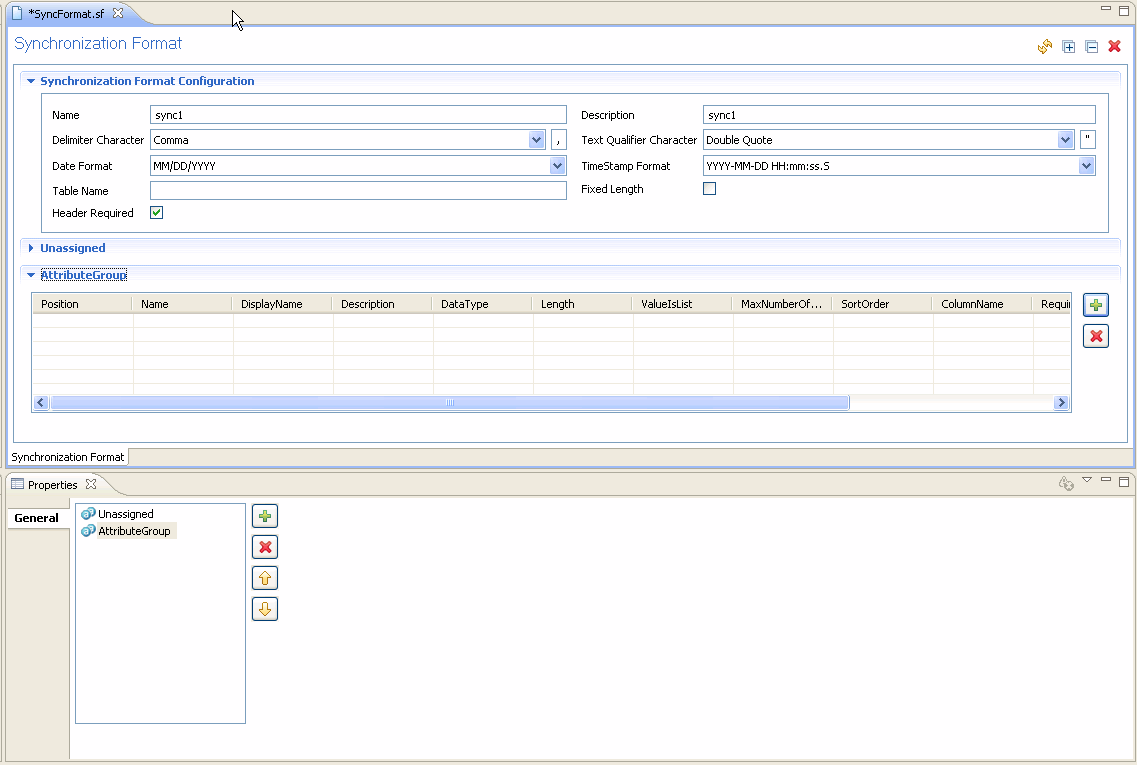Screen dimensions: 1137x765
Task: Delete the selected group in Properties panel
Action: tap(265, 547)
